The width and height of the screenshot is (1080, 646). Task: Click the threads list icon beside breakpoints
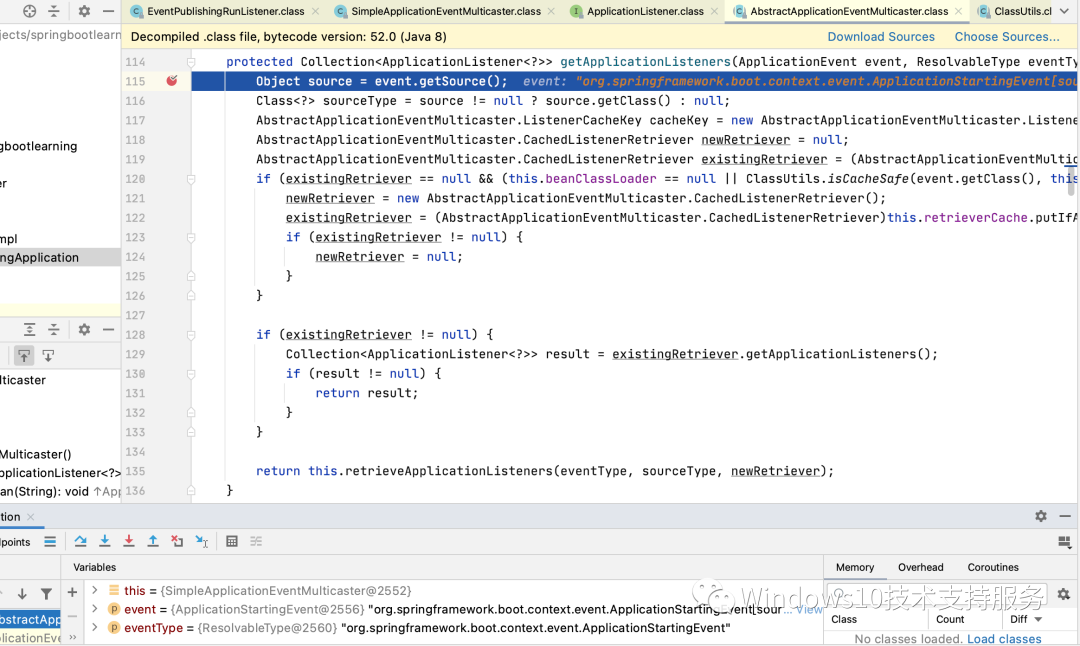click(50, 541)
